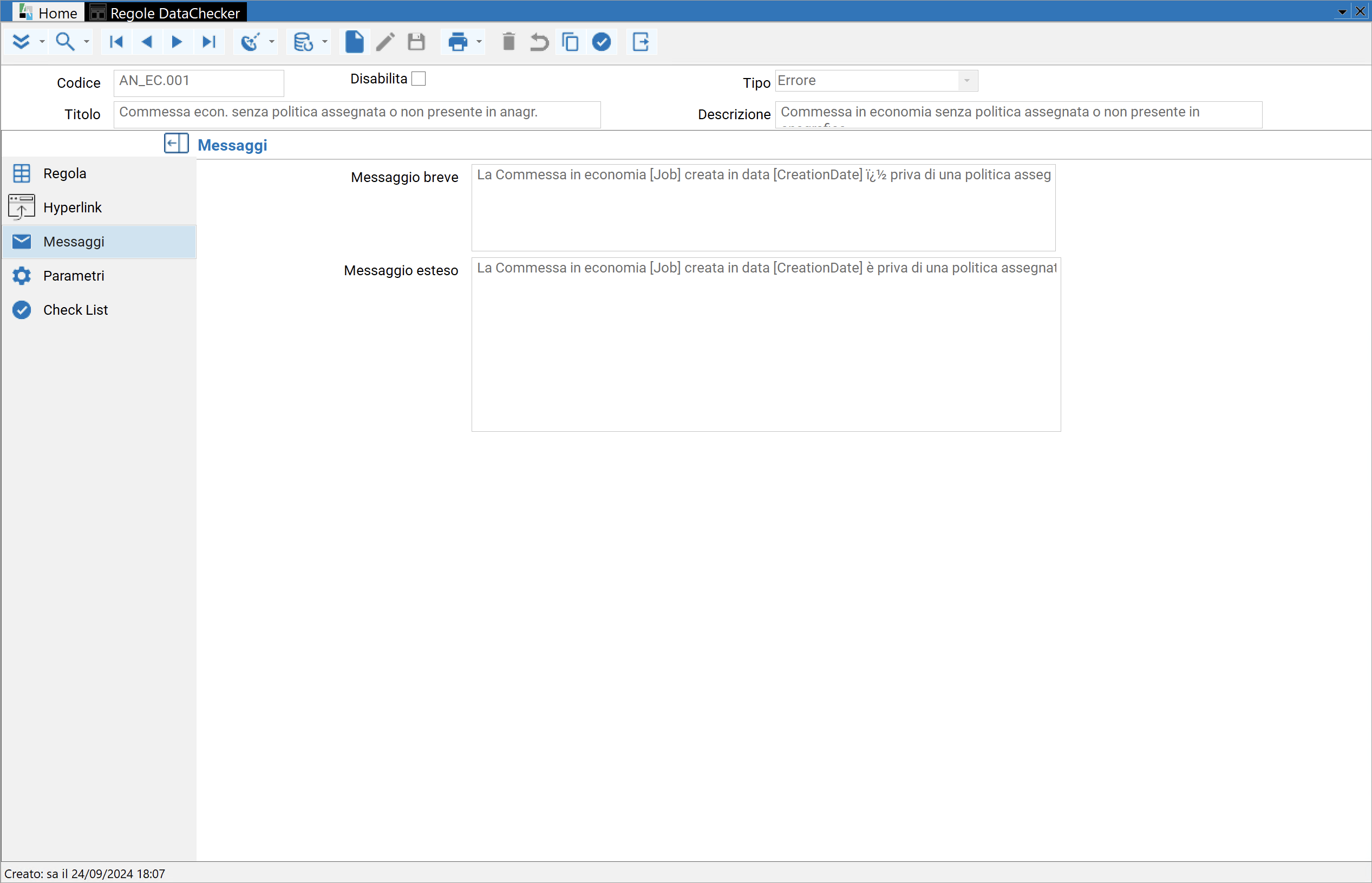Click the floppy disk save icon
The width and height of the screenshot is (1372, 883).
[417, 42]
